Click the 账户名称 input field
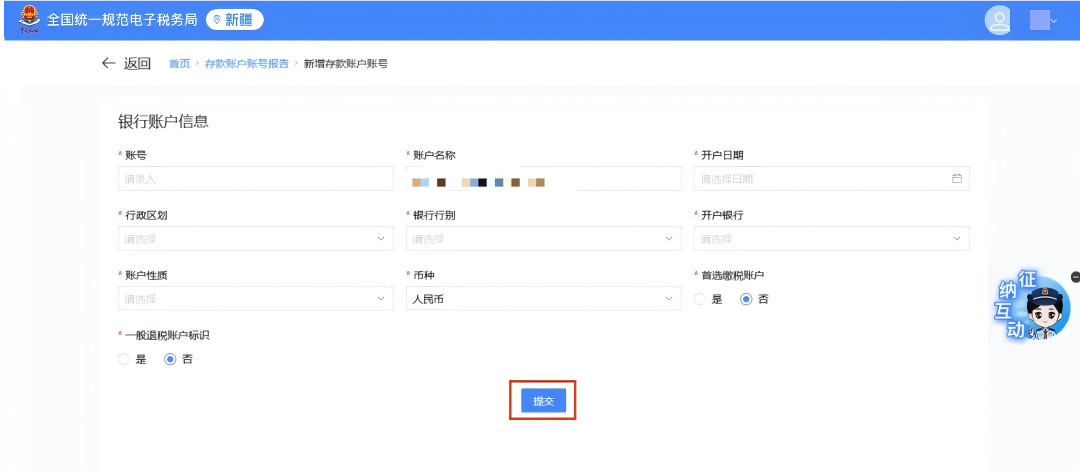This screenshot has height=474, width=1080. tap(543, 179)
